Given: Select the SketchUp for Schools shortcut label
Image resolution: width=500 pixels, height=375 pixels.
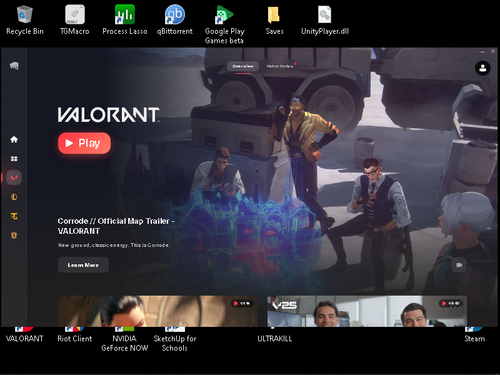Looking at the screenshot, I should point(175,343).
